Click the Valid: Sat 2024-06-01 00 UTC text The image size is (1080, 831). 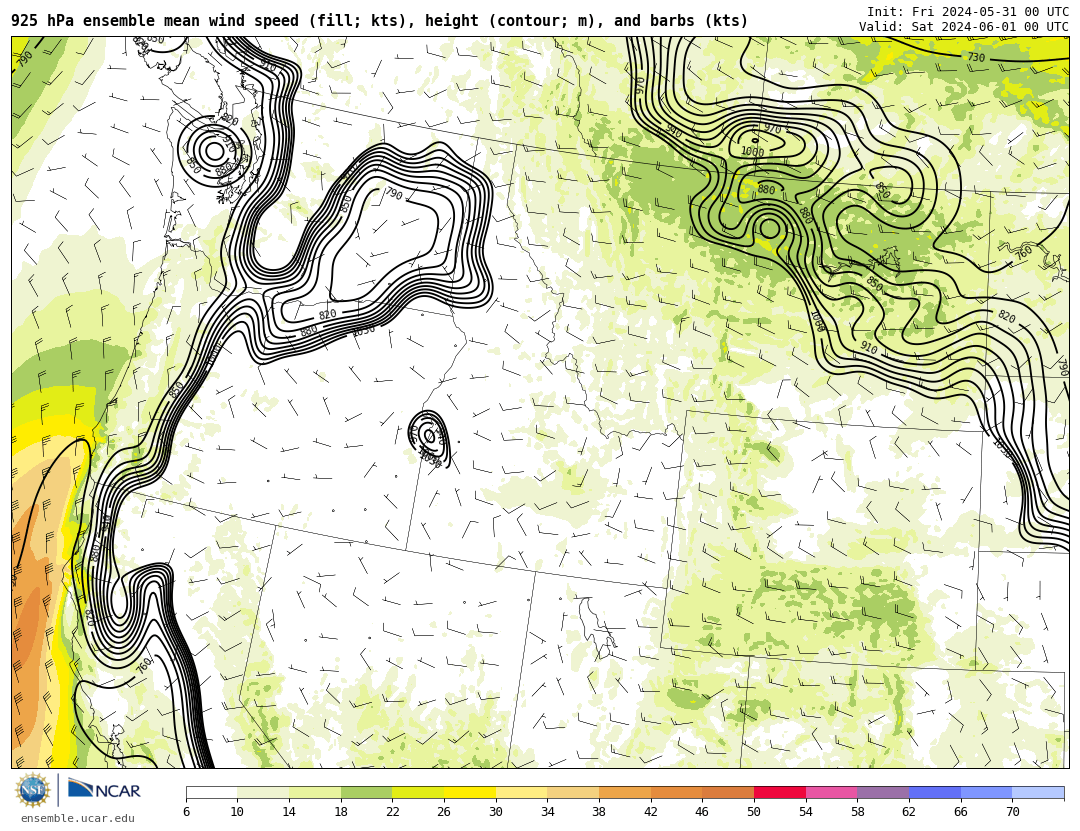click(964, 26)
